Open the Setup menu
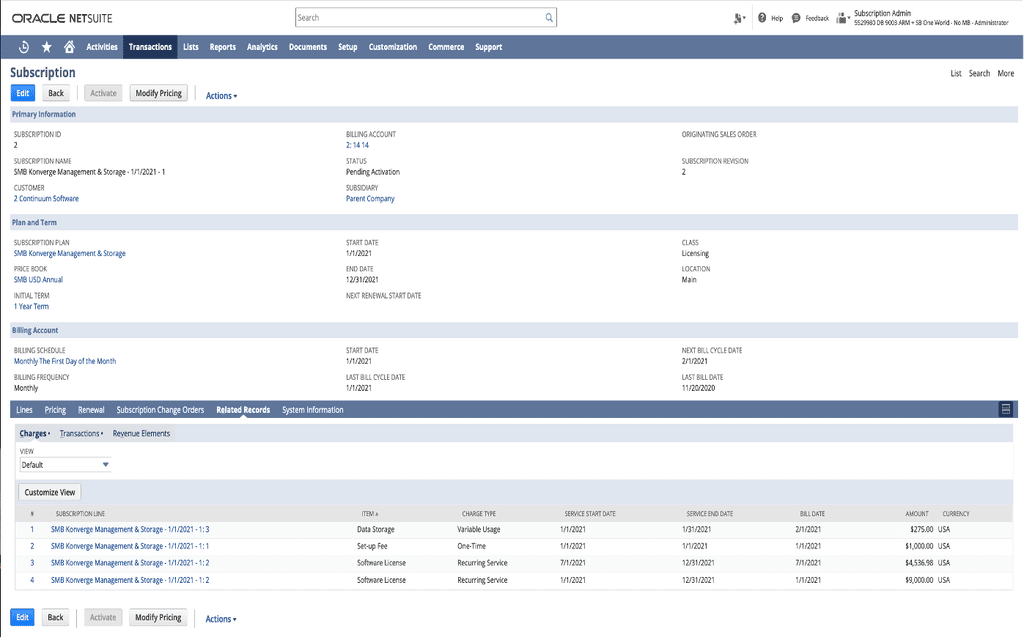This screenshot has height=638, width=1024. click(x=347, y=47)
